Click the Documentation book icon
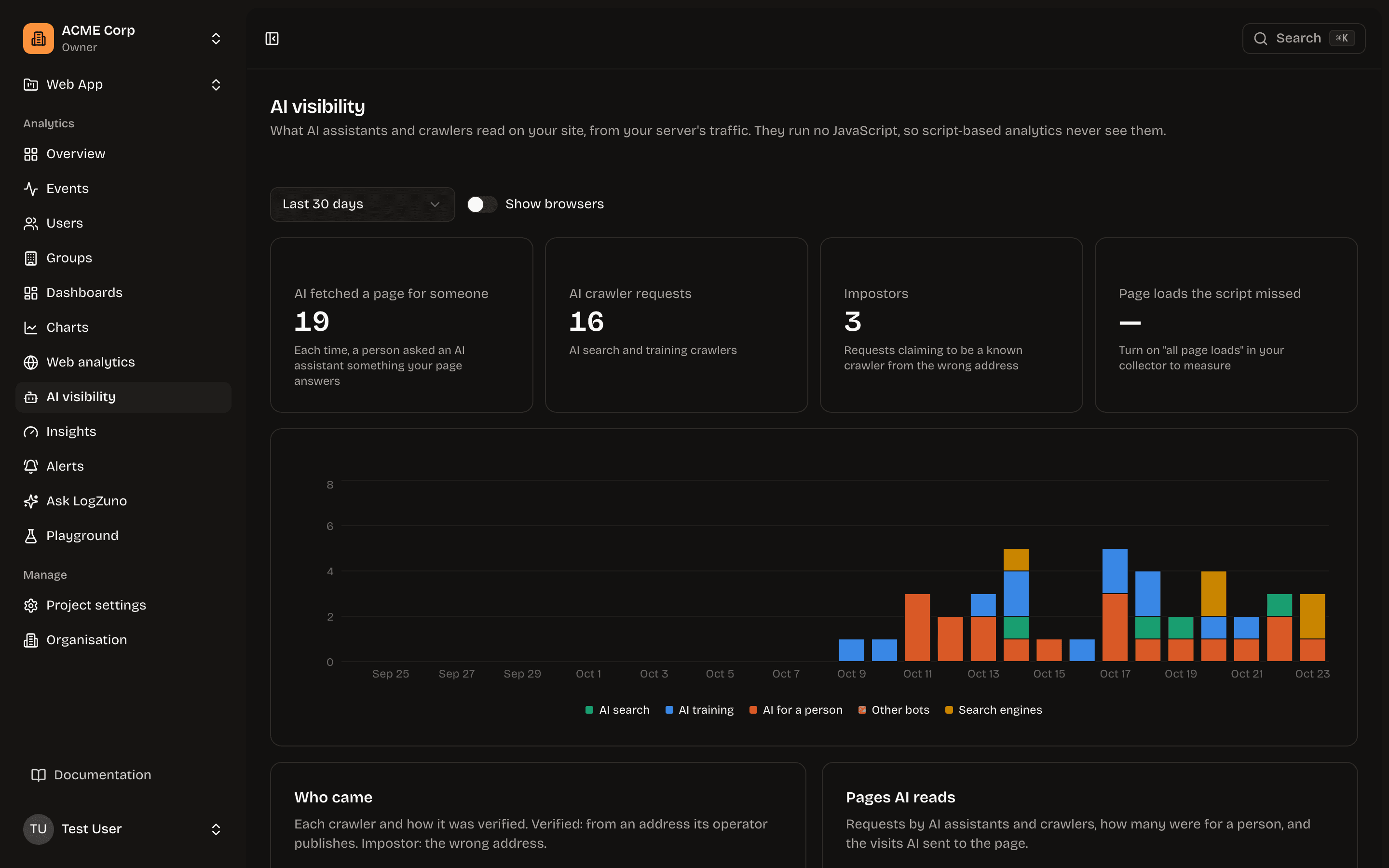 (39, 775)
